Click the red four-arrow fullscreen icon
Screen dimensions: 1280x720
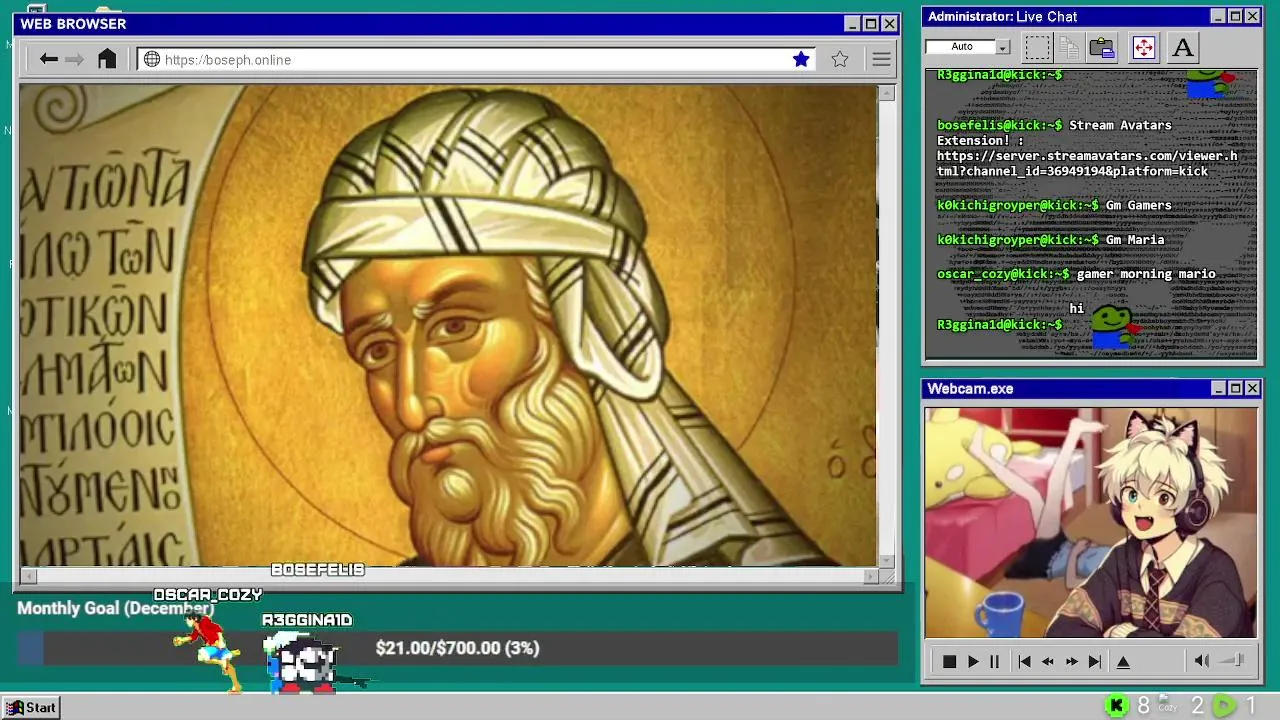(x=1144, y=47)
